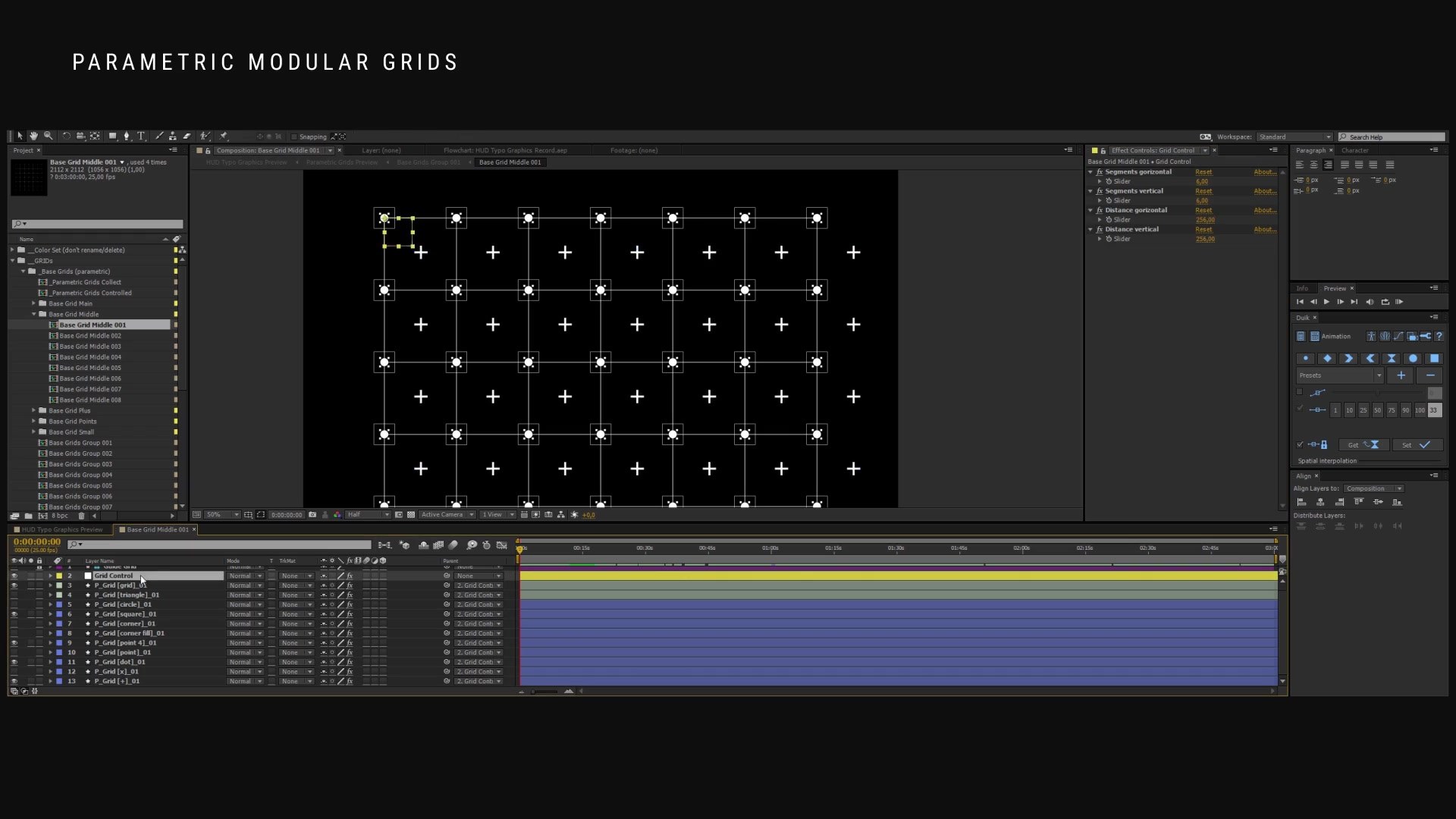The width and height of the screenshot is (1456, 819).
Task: Click Duik Get button
Action: point(1363,445)
